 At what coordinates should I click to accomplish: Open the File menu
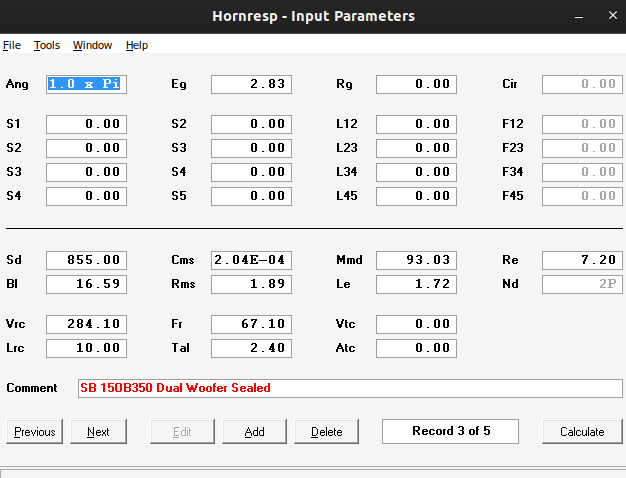(x=12, y=45)
